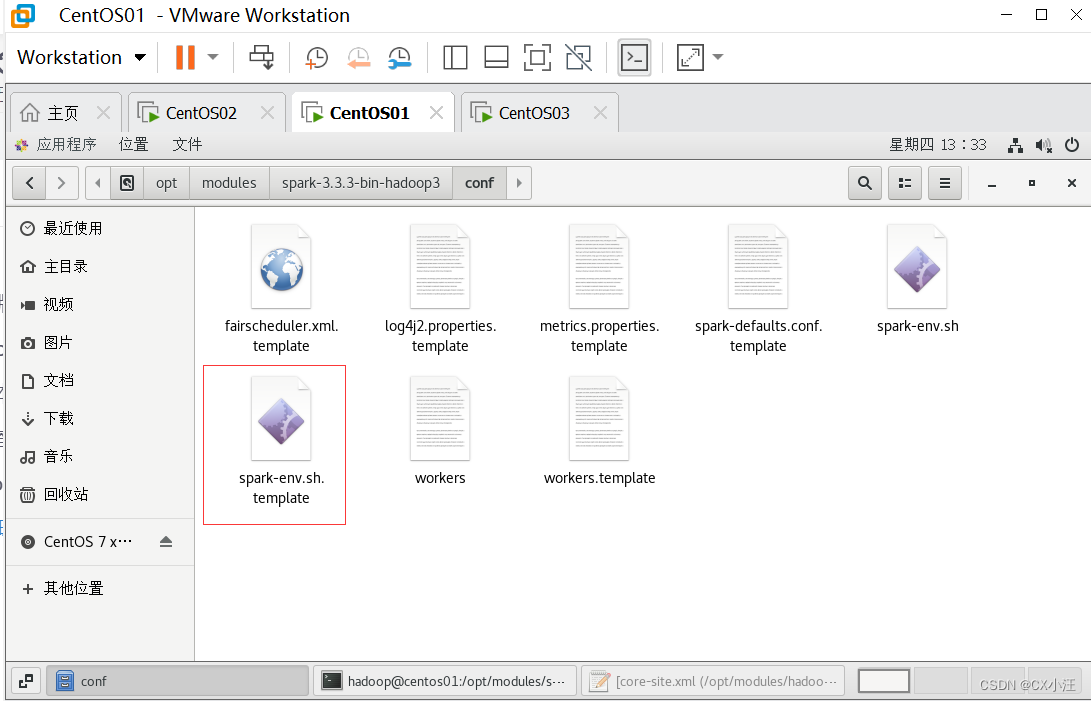Open 其他位置 in sidebar
This screenshot has height=701, width=1091.
click(x=100, y=588)
